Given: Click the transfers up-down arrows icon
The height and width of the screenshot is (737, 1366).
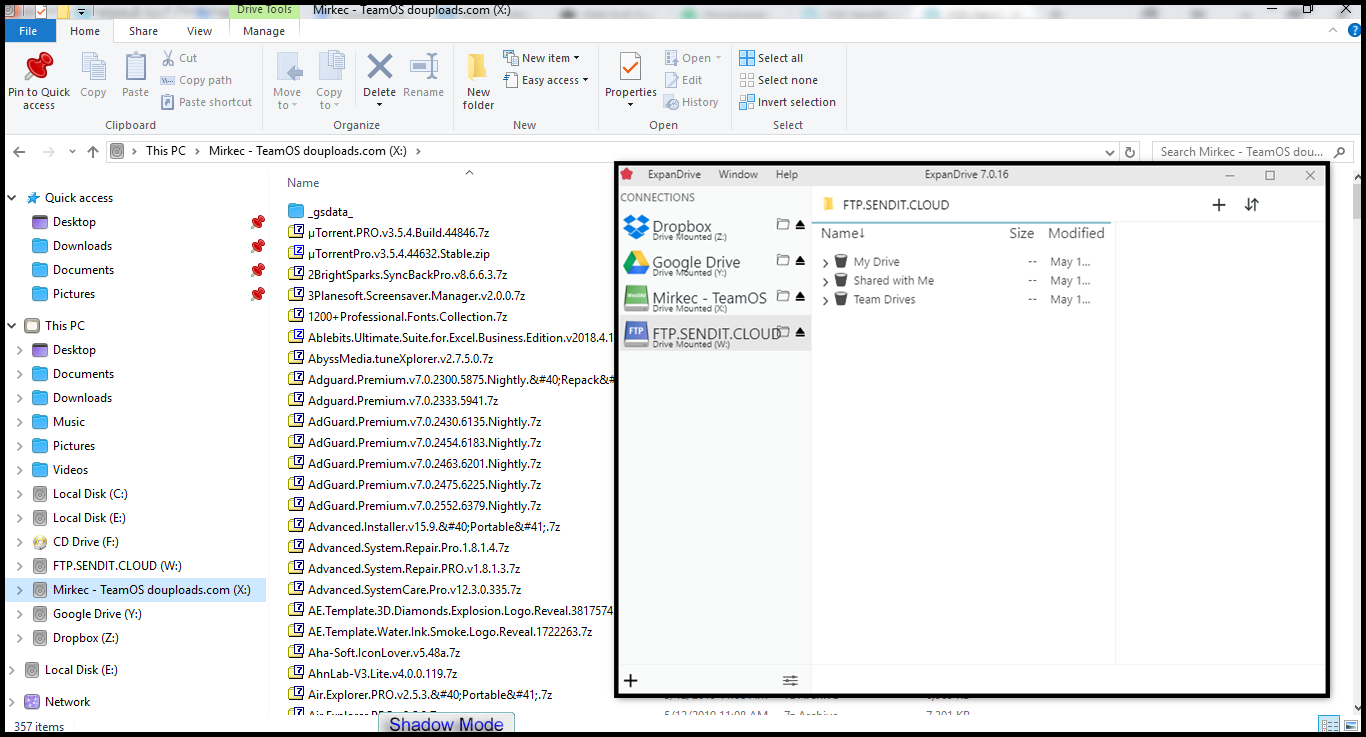Looking at the screenshot, I should point(1251,205).
